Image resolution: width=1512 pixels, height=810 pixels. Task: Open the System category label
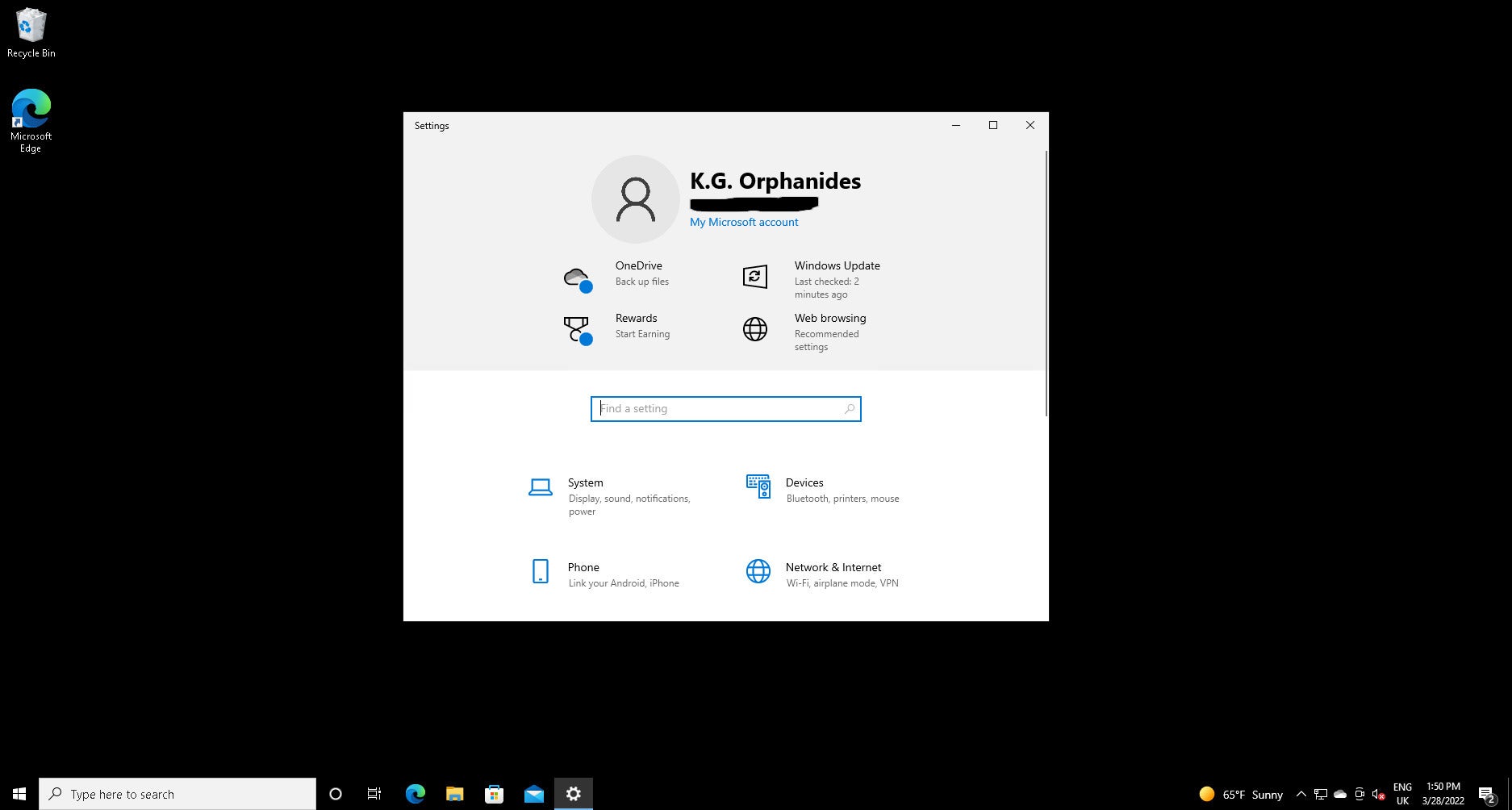coord(585,482)
